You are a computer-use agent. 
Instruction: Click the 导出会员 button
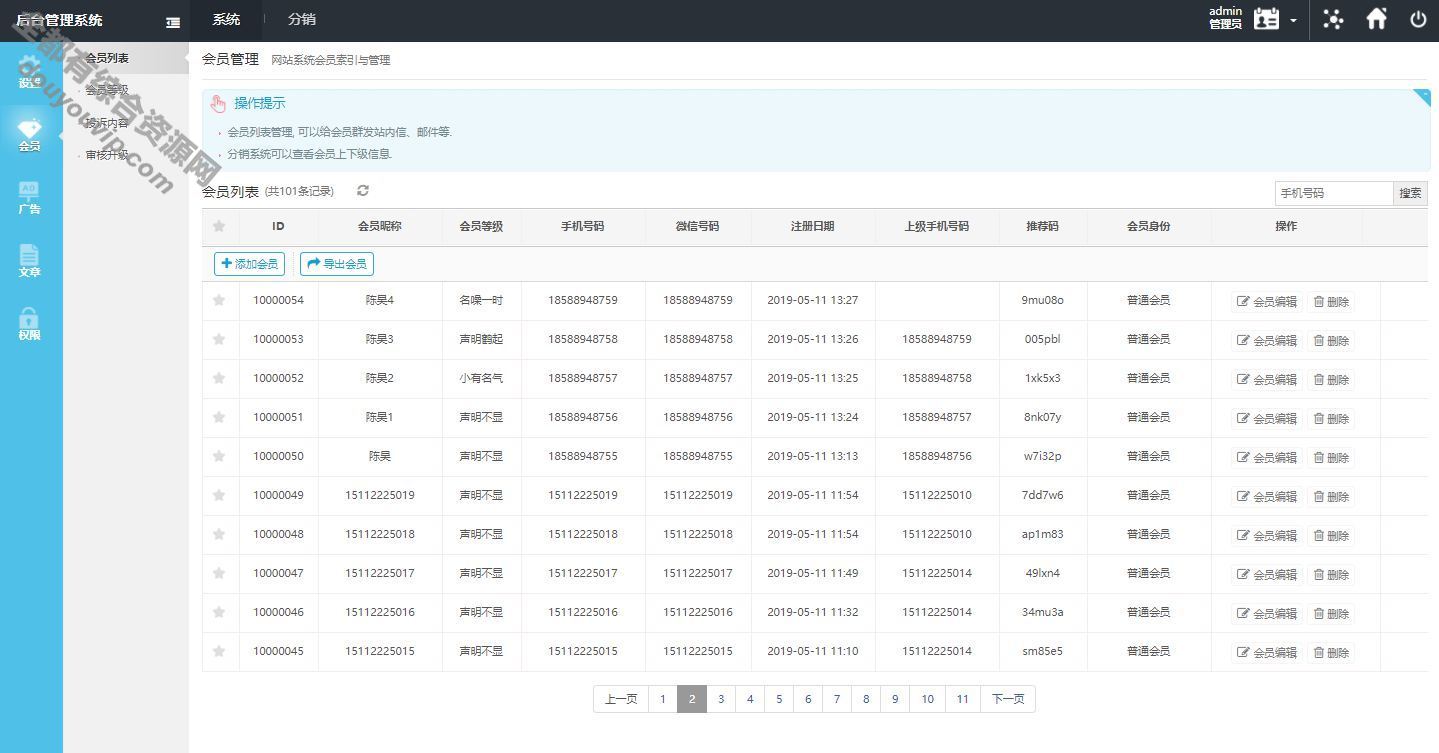pos(337,264)
